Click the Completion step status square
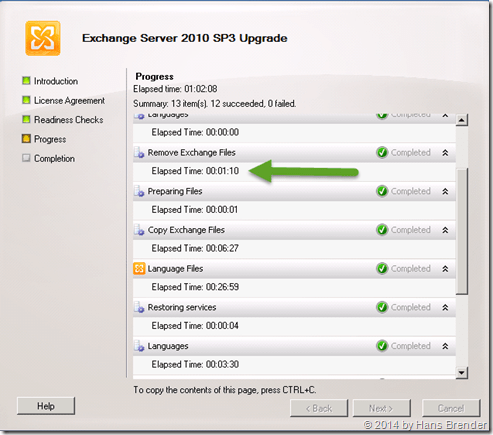This screenshot has width=493, height=435. [26, 158]
